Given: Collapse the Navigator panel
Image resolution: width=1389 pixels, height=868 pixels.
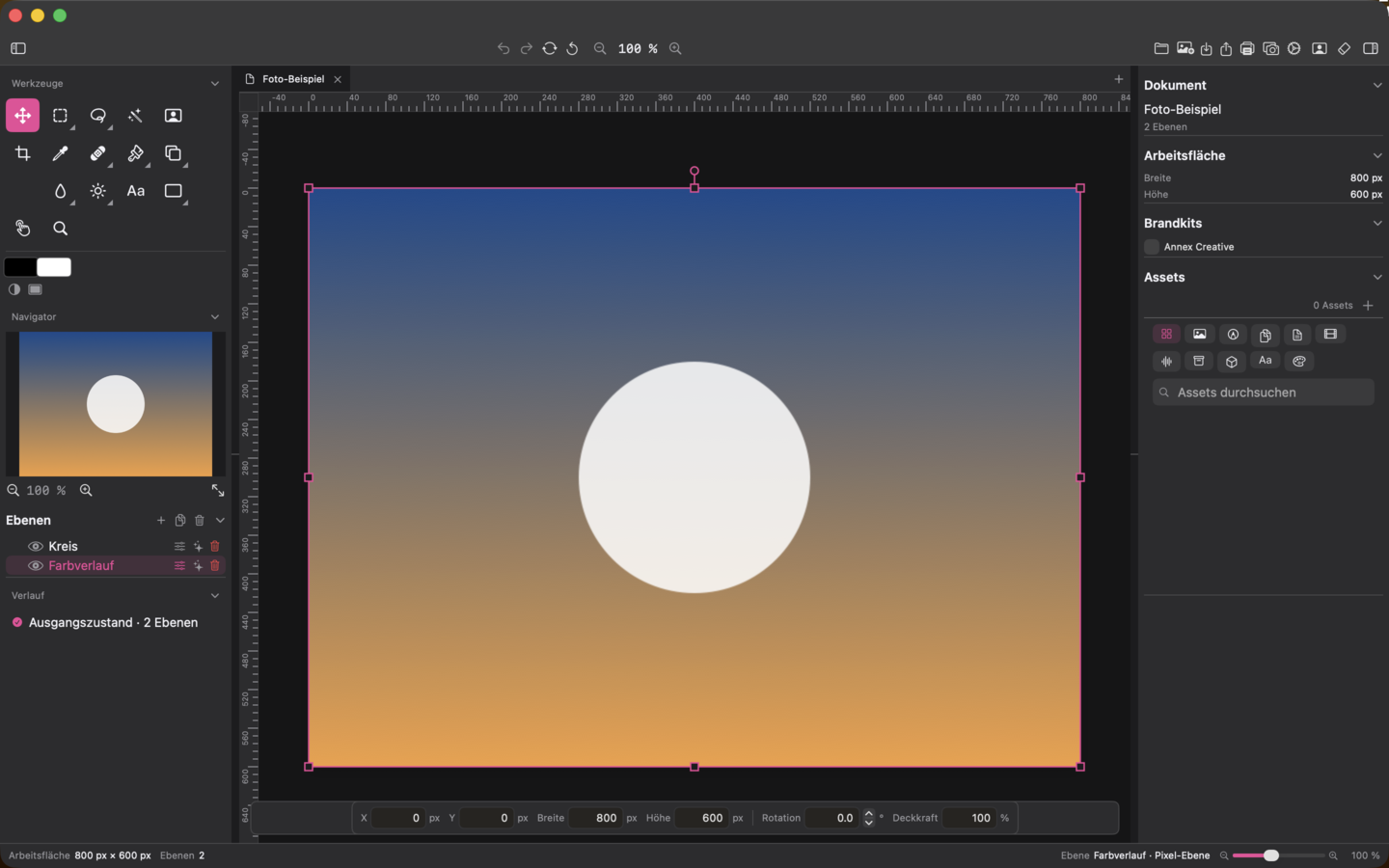Looking at the screenshot, I should click(215, 317).
